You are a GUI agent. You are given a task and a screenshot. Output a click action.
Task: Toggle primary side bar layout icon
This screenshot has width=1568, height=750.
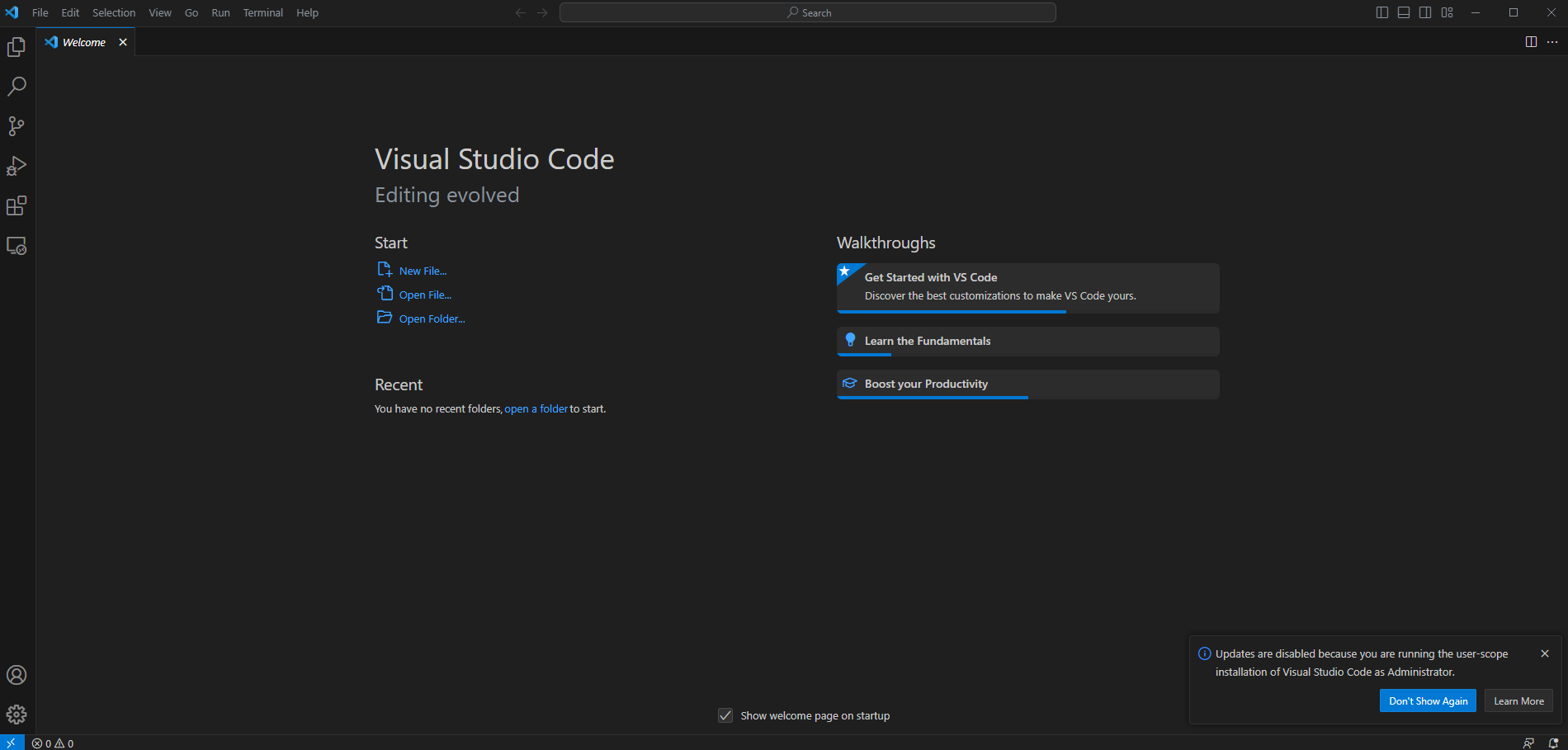[x=1382, y=12]
